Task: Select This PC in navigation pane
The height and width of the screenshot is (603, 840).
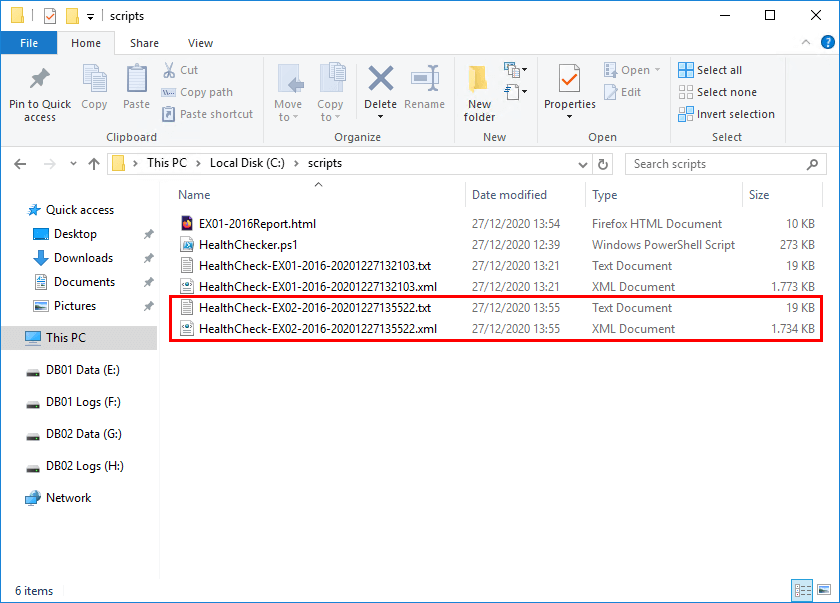Action: pos(79,338)
